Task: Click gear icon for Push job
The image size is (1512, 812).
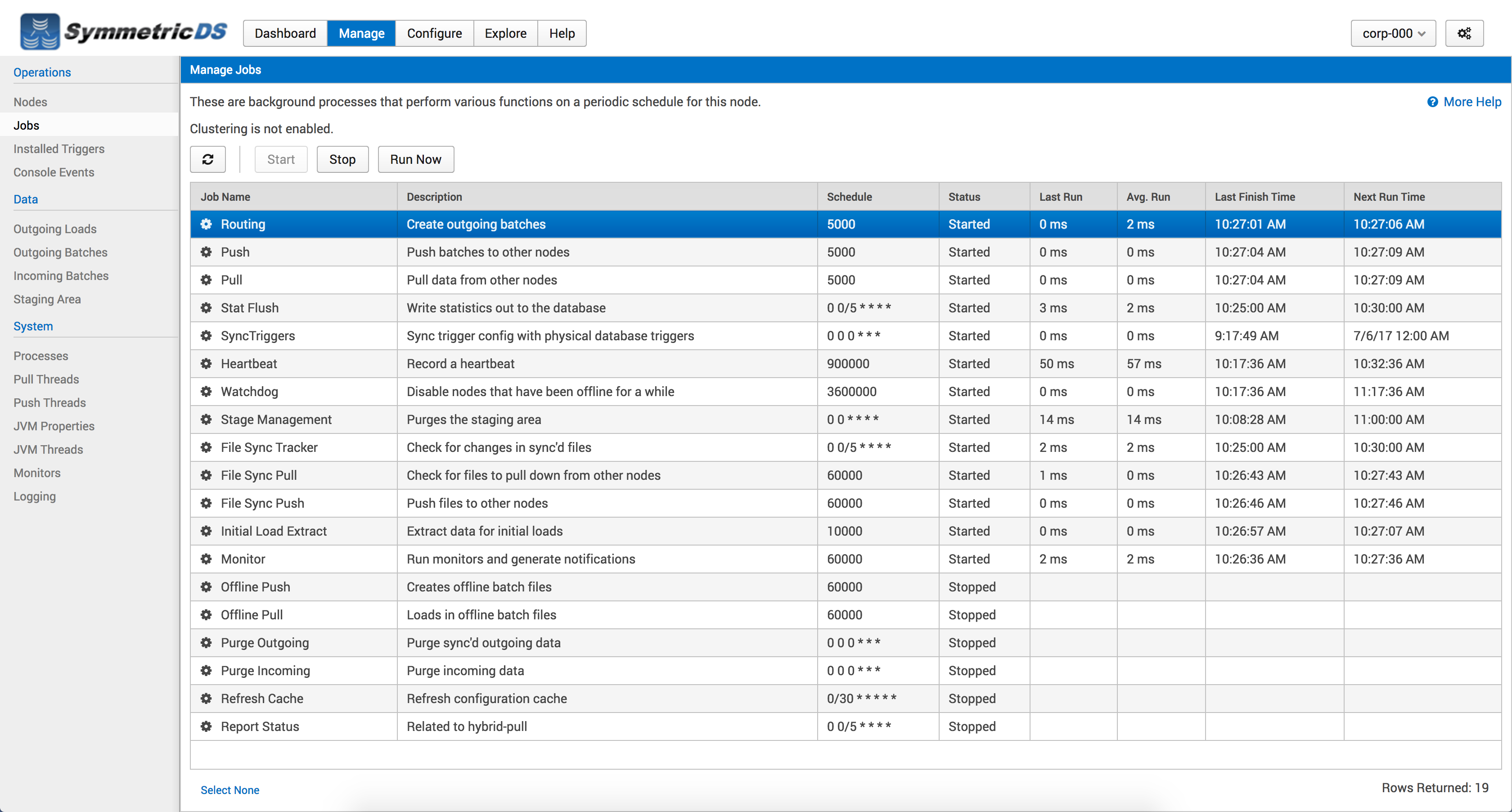Action: 206,252
